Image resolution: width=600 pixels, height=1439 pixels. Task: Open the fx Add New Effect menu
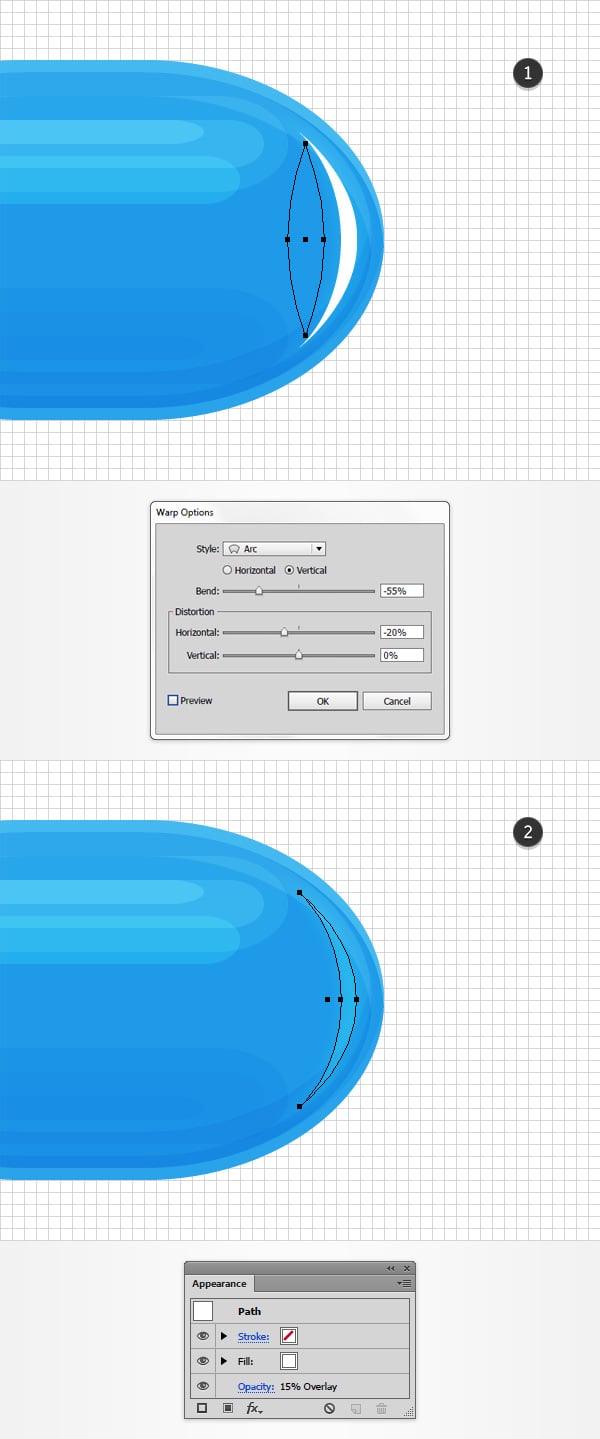[254, 1408]
